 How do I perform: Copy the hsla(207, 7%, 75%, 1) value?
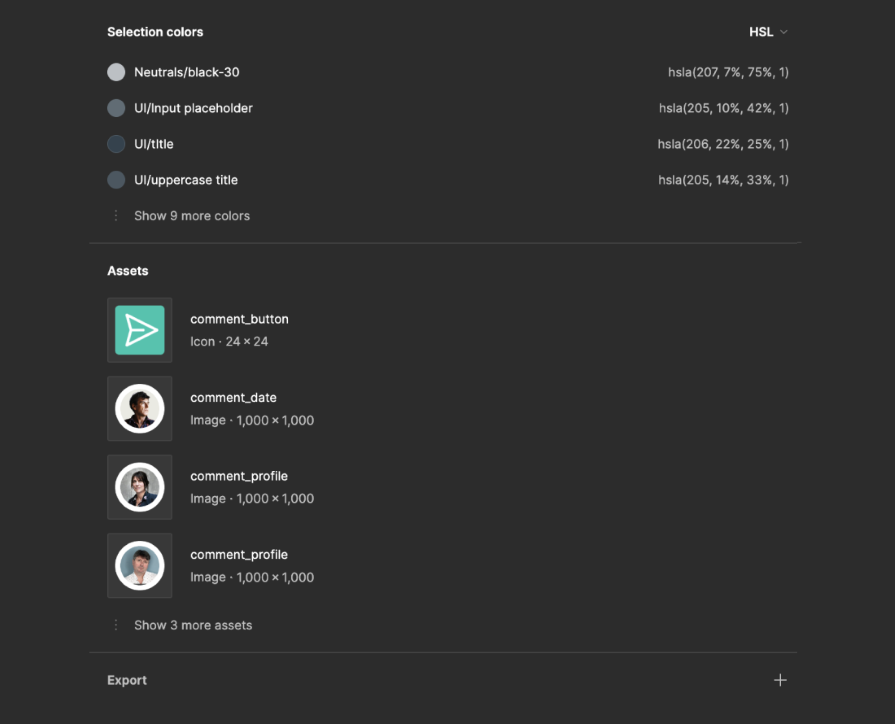(x=728, y=72)
